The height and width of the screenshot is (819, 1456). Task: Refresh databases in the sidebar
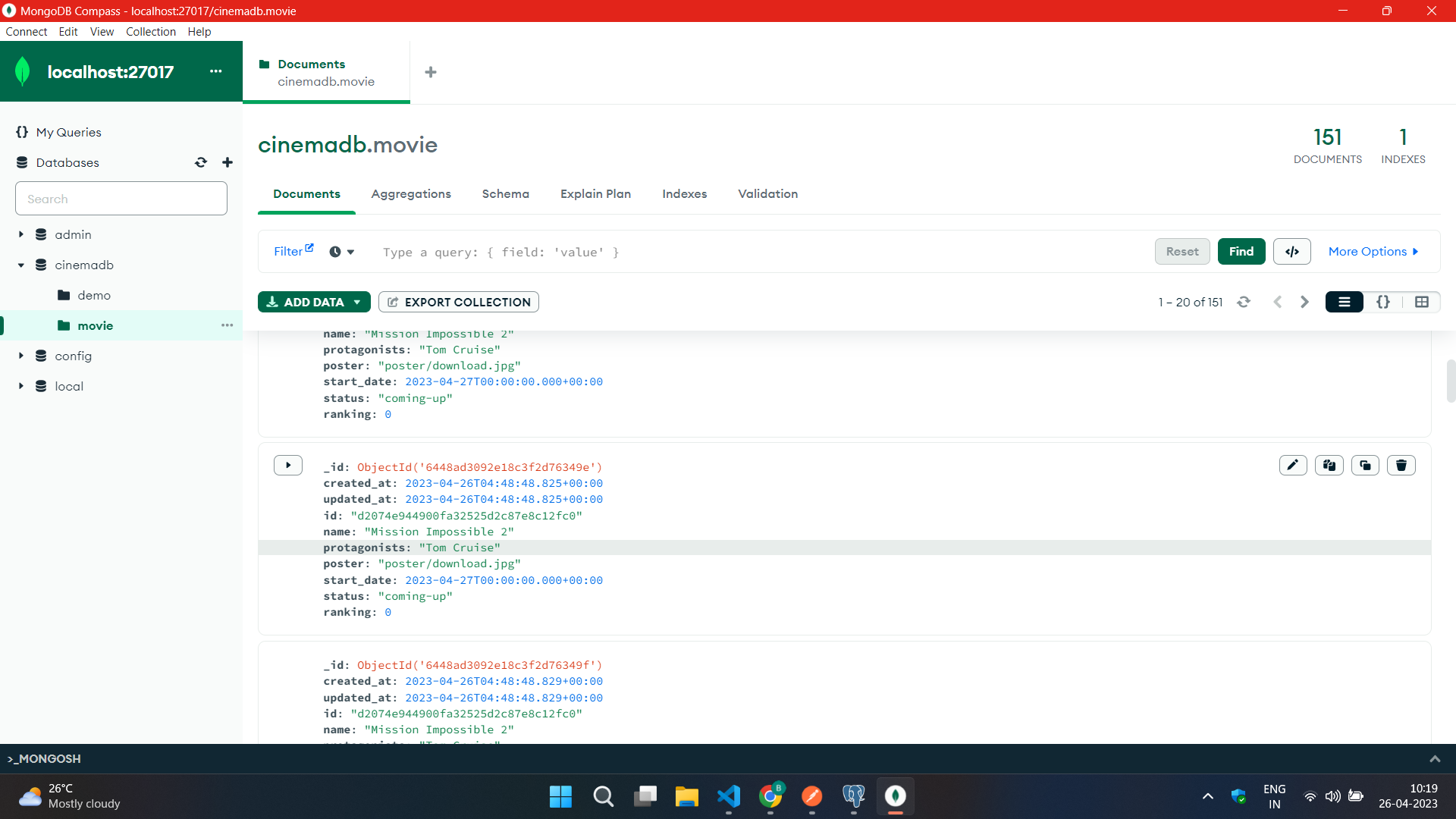click(x=201, y=162)
